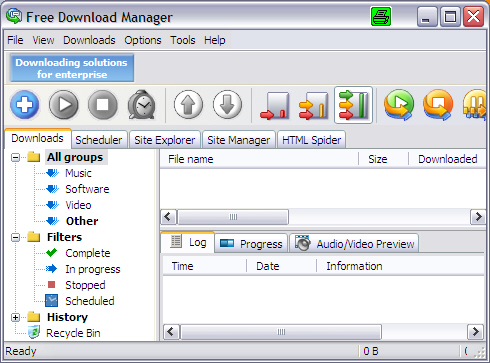490x363 pixels.
Task: Click the 0 B status bar value
Action: point(371,351)
